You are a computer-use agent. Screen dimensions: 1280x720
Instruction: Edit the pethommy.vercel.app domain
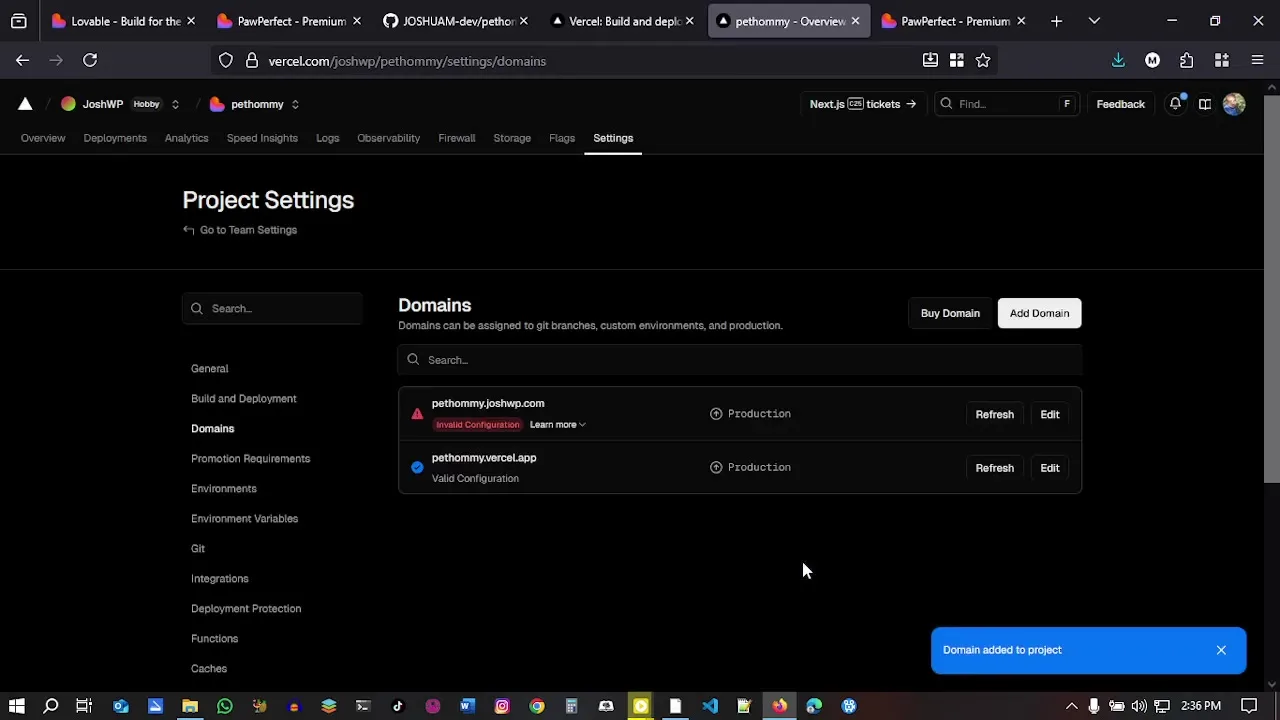(x=1049, y=468)
